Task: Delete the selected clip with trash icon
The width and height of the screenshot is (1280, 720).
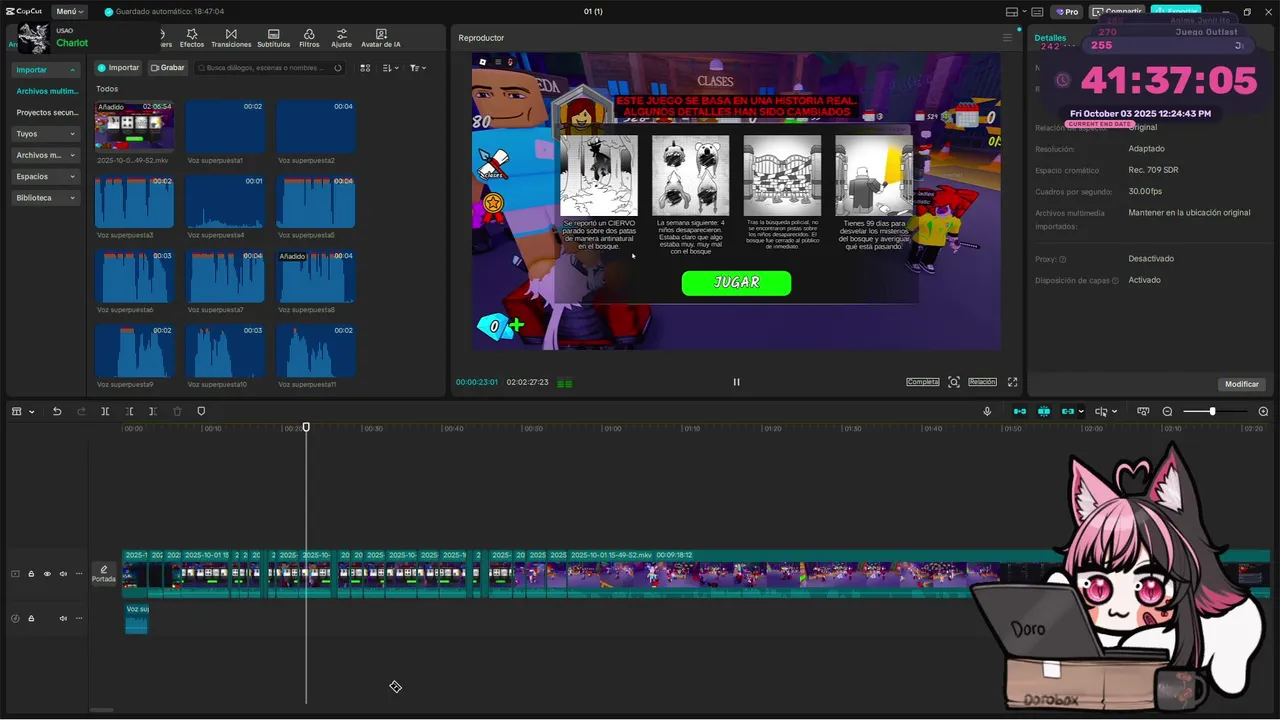Action: [177, 411]
